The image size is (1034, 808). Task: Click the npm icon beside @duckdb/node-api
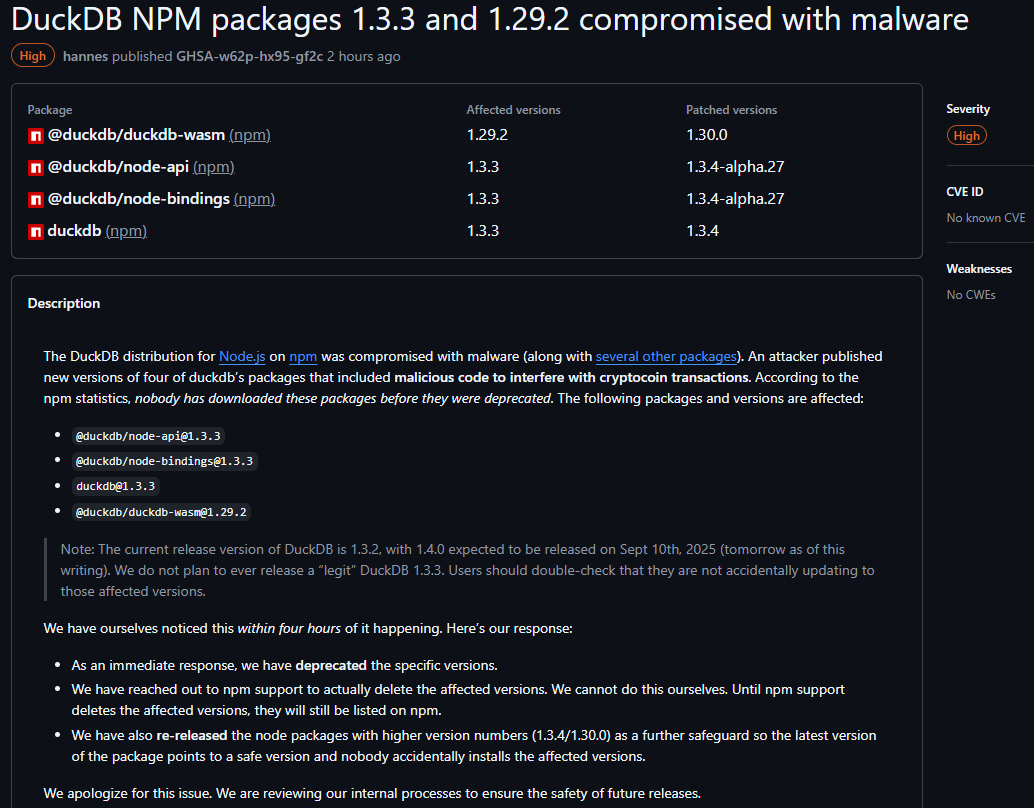pyautogui.click(x=35, y=167)
